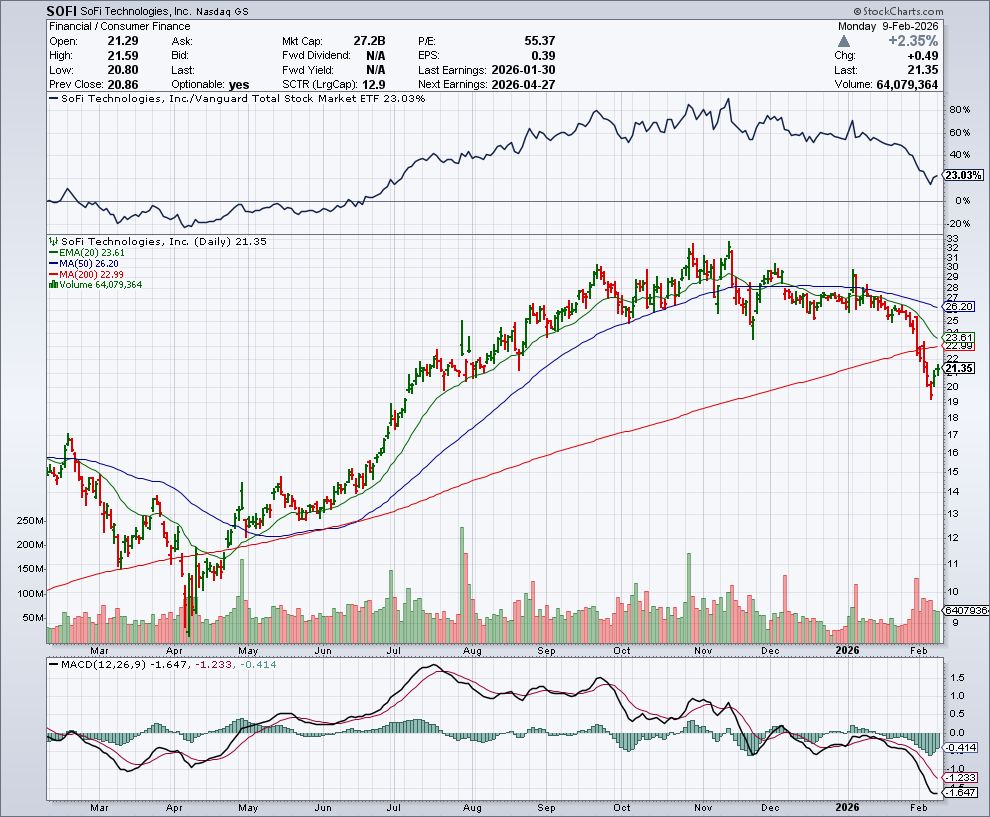Click the P/E value 55.37
This screenshot has width=990, height=817.
point(540,40)
